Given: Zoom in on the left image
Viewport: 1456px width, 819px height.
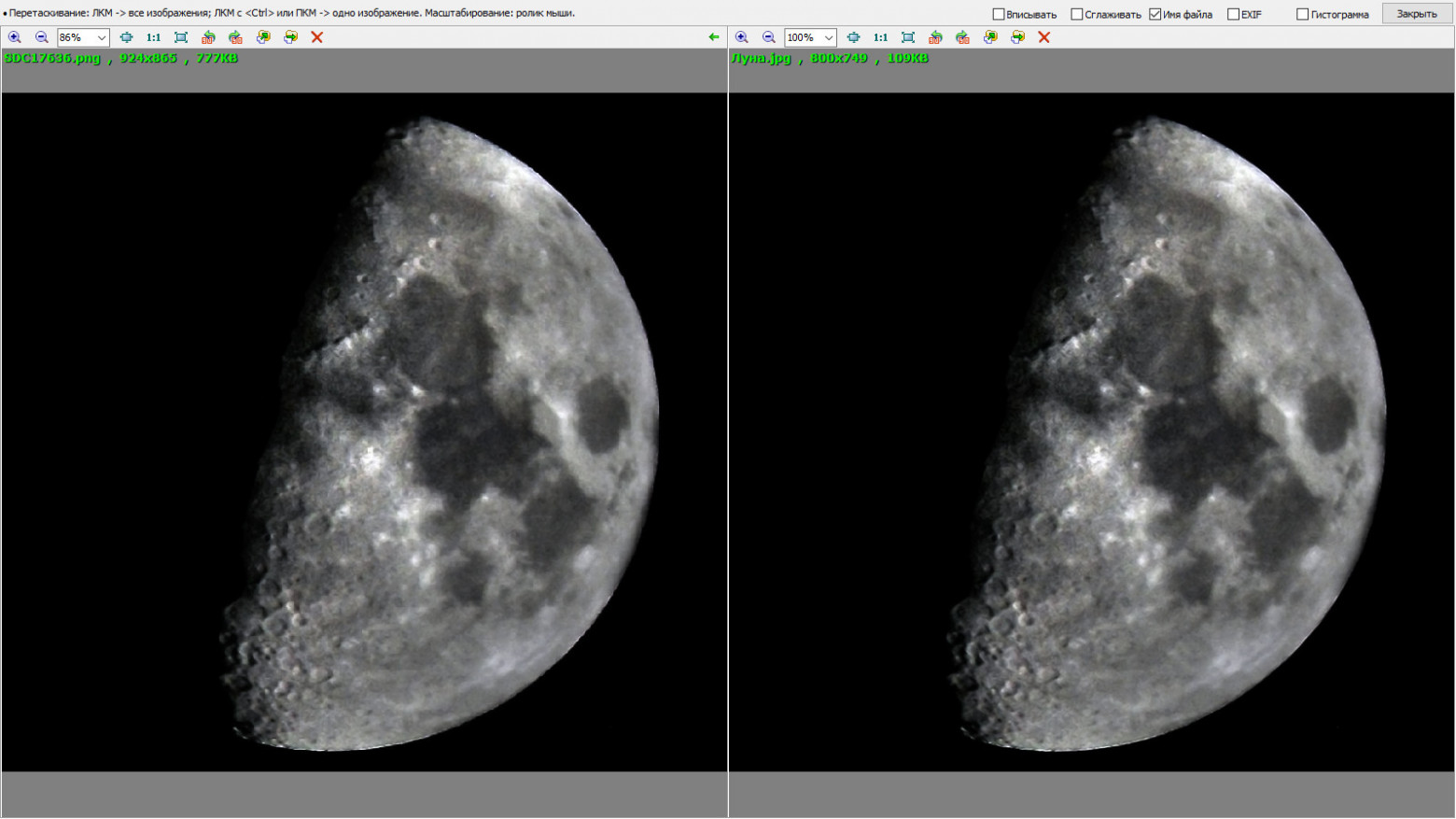Looking at the screenshot, I should 14,37.
